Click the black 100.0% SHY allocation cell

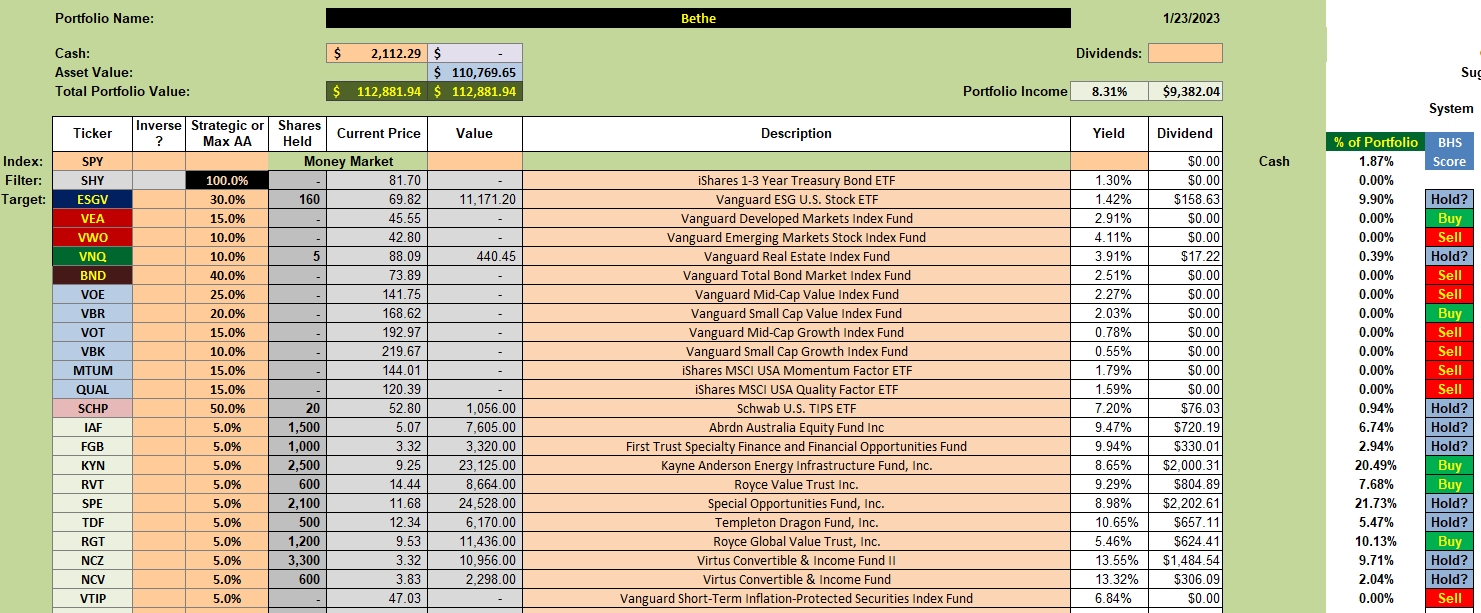coord(227,180)
